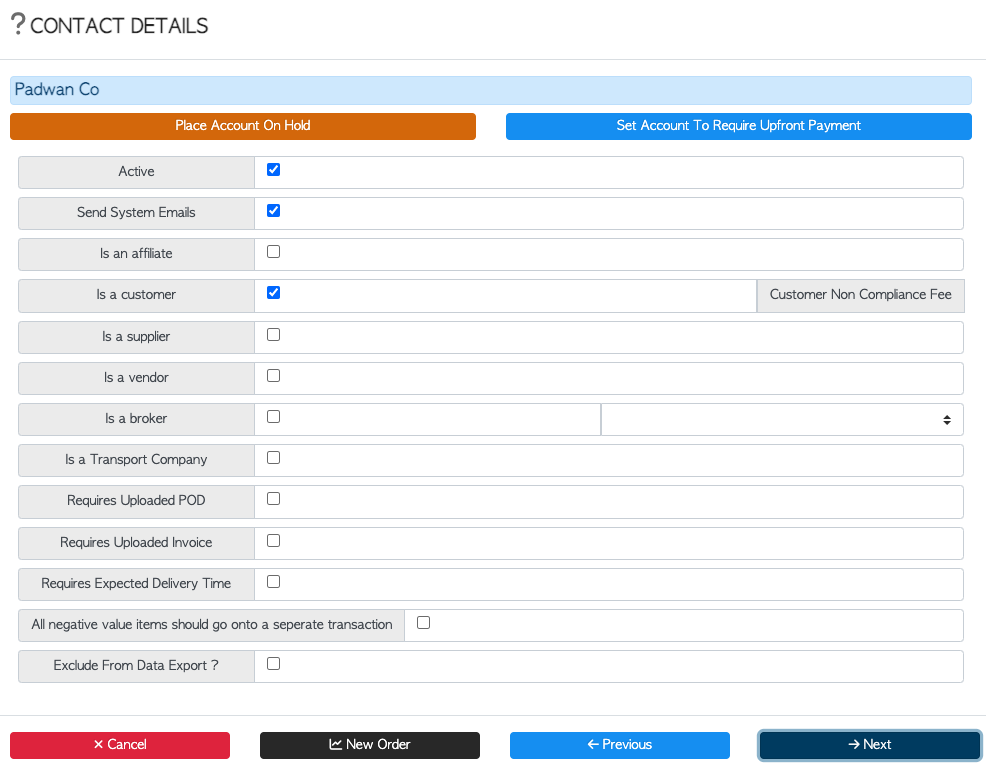Check the Is a Transport Company box
986x775 pixels.
click(x=274, y=457)
